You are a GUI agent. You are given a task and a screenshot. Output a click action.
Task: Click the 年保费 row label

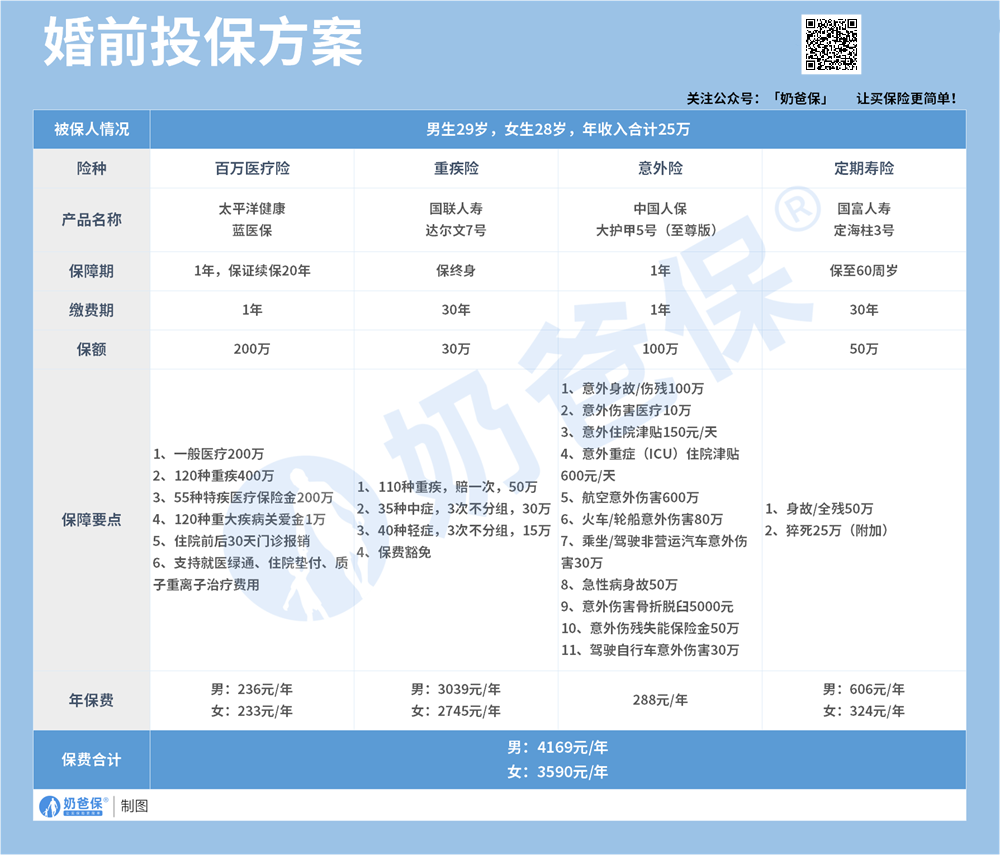(92, 700)
